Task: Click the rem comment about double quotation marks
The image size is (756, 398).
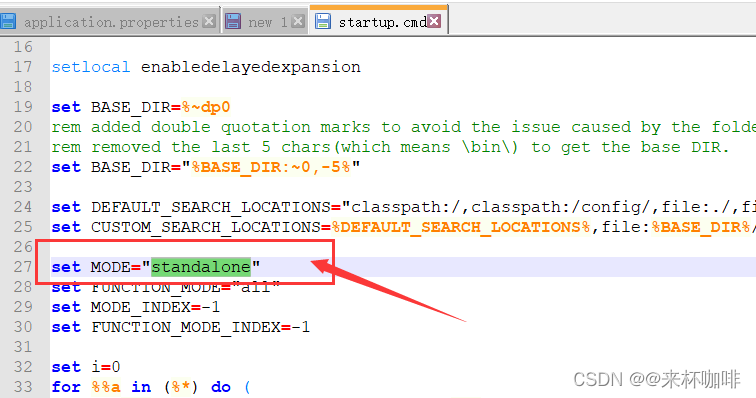Action: (x=404, y=127)
